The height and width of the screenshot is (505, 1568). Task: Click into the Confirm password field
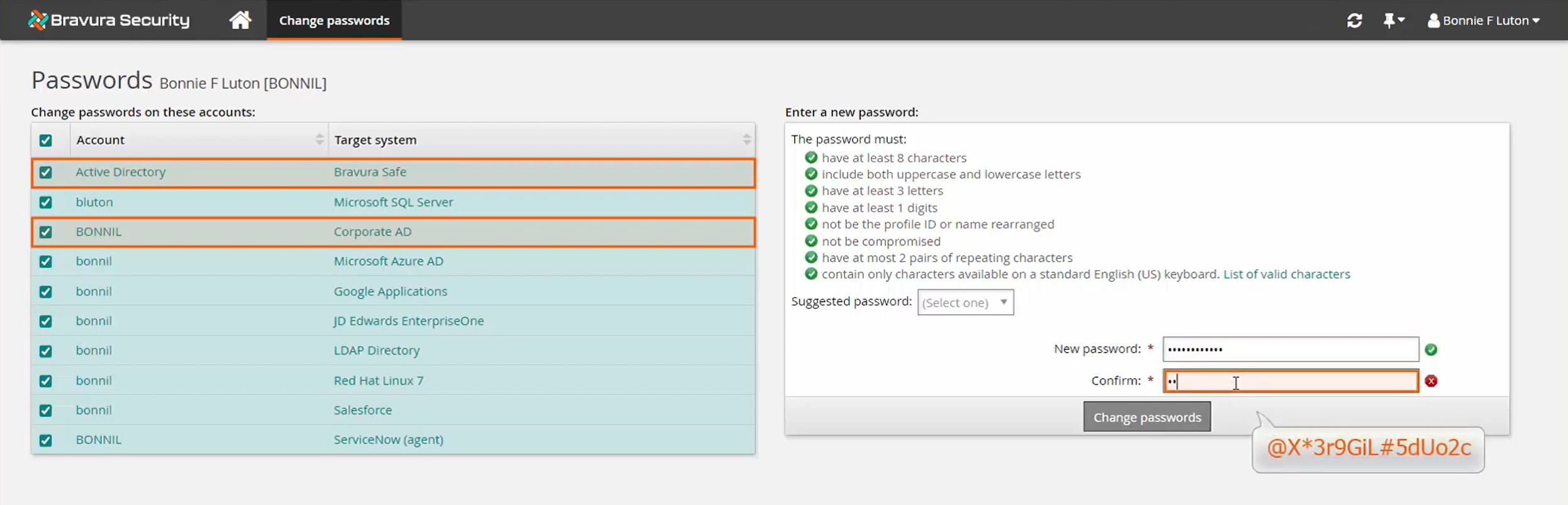1291,381
